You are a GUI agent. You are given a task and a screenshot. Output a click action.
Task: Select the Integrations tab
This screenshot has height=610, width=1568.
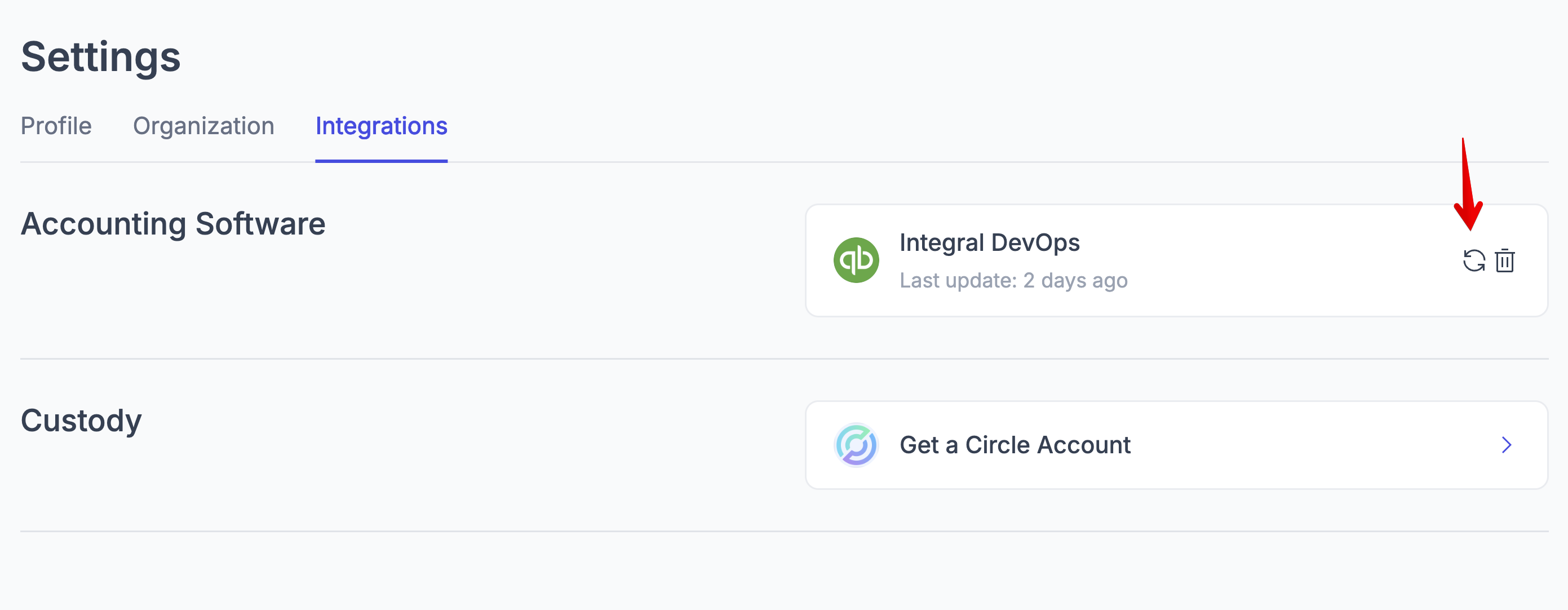pyautogui.click(x=381, y=126)
